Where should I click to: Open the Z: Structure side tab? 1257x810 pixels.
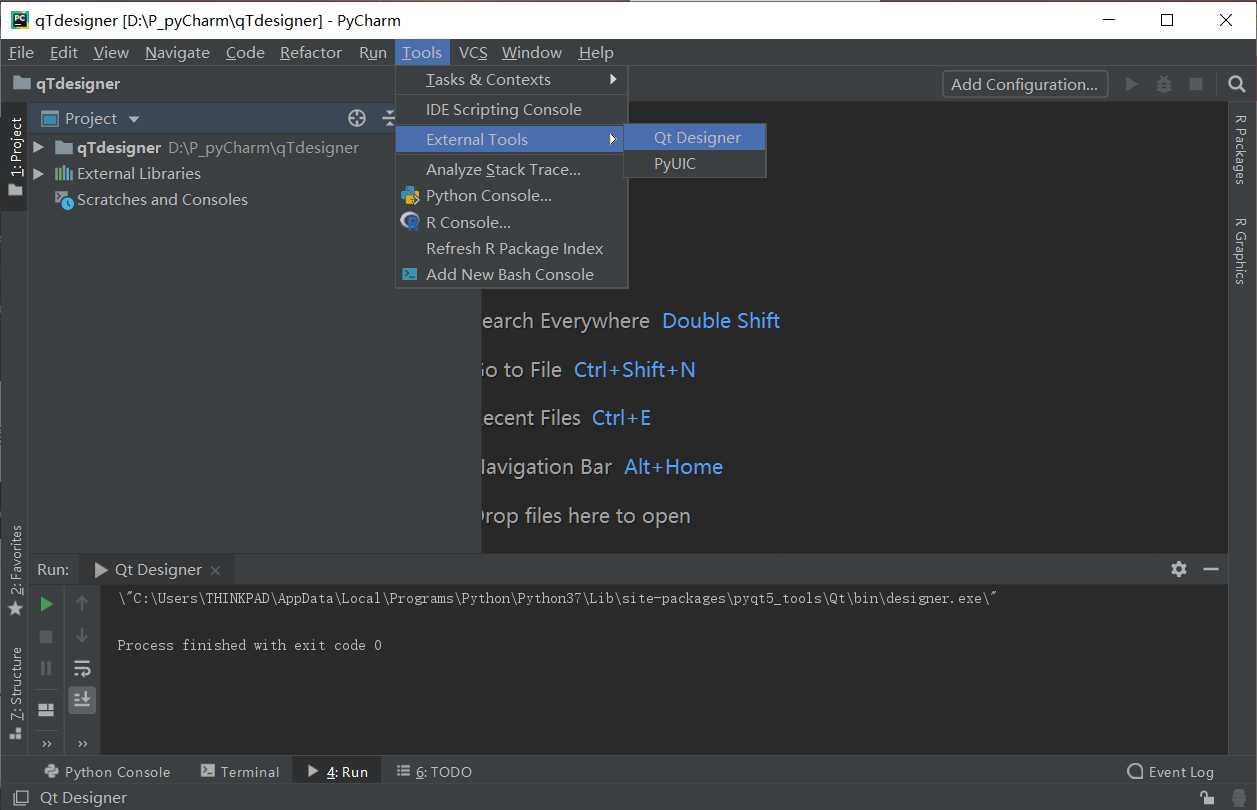pos(15,693)
